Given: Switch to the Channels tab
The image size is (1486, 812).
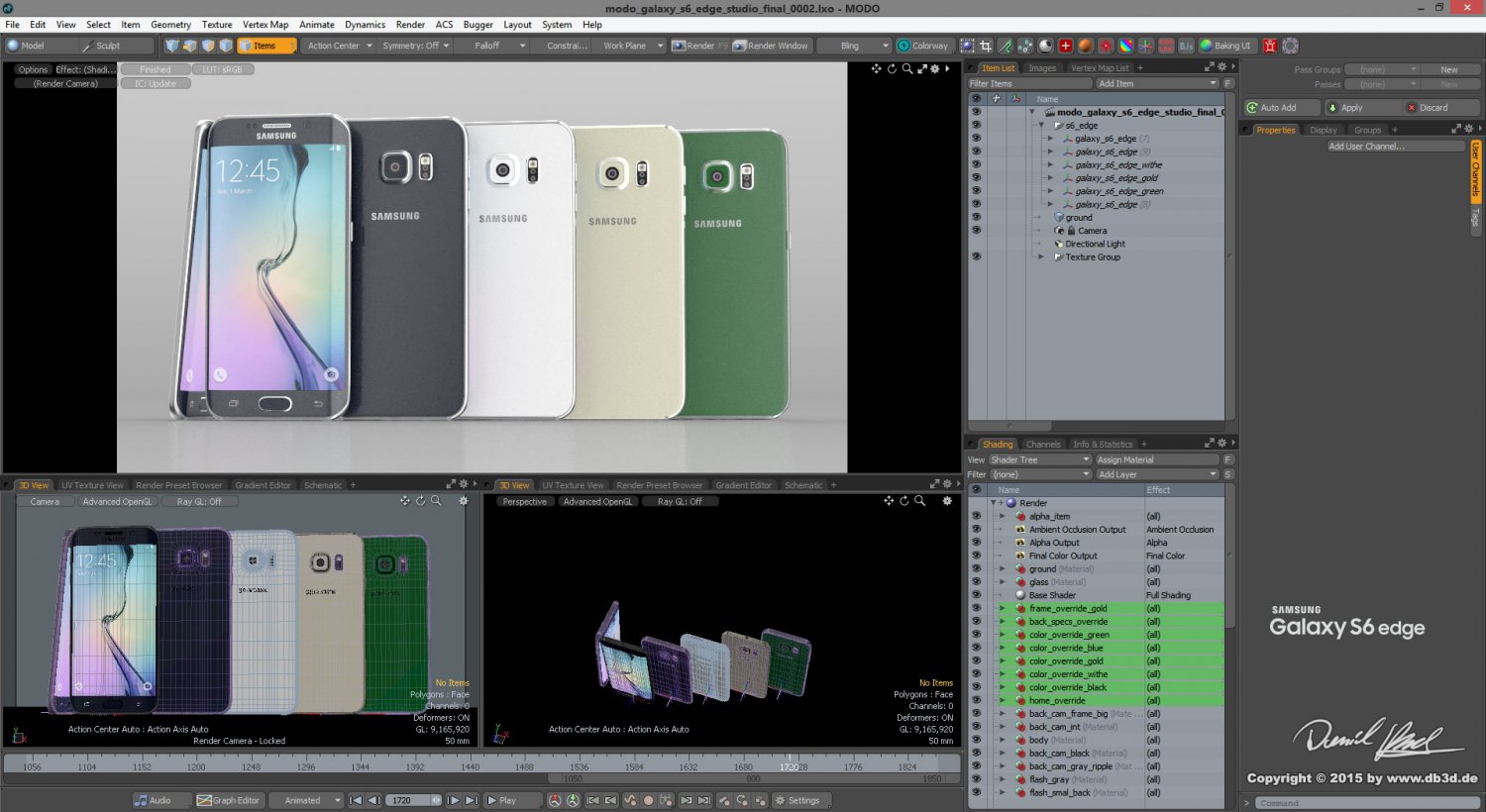Looking at the screenshot, I should [x=1042, y=445].
